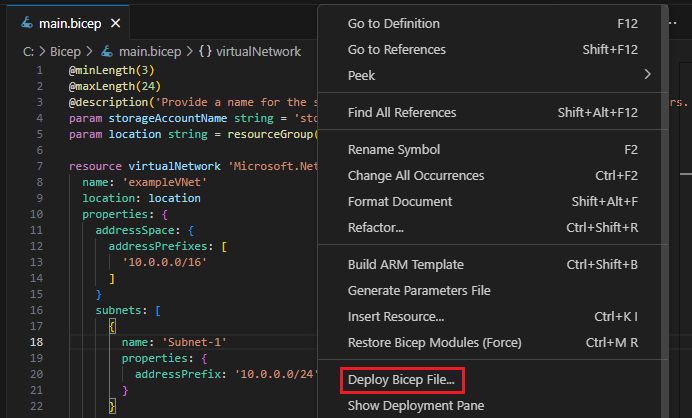Click Deploy Bicep File...

pyautogui.click(x=402, y=380)
